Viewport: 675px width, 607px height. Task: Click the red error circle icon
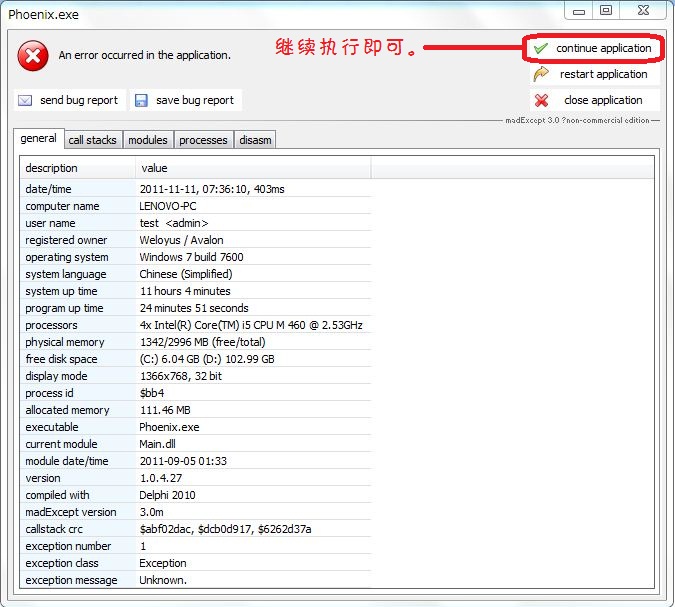pos(33,56)
